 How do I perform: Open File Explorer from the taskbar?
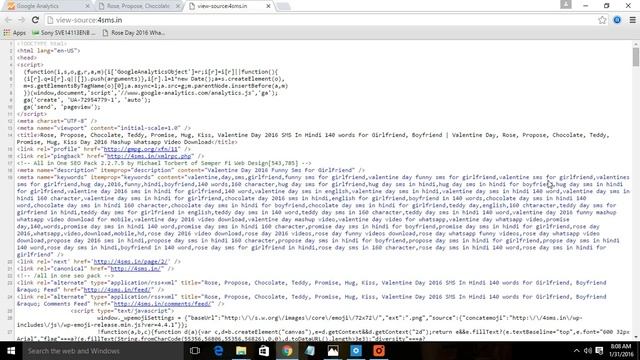click(241, 351)
